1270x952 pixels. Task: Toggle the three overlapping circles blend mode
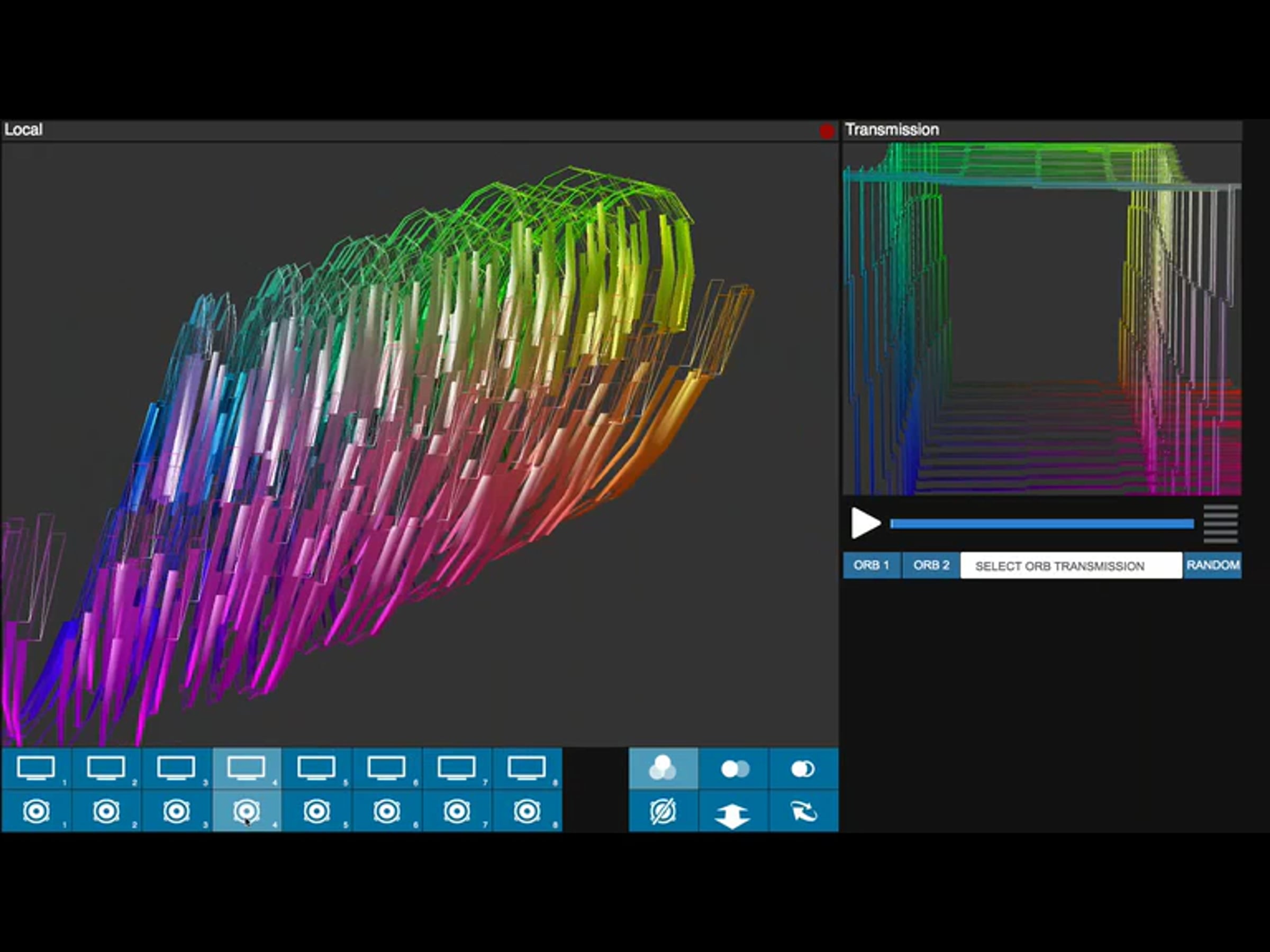pos(663,768)
